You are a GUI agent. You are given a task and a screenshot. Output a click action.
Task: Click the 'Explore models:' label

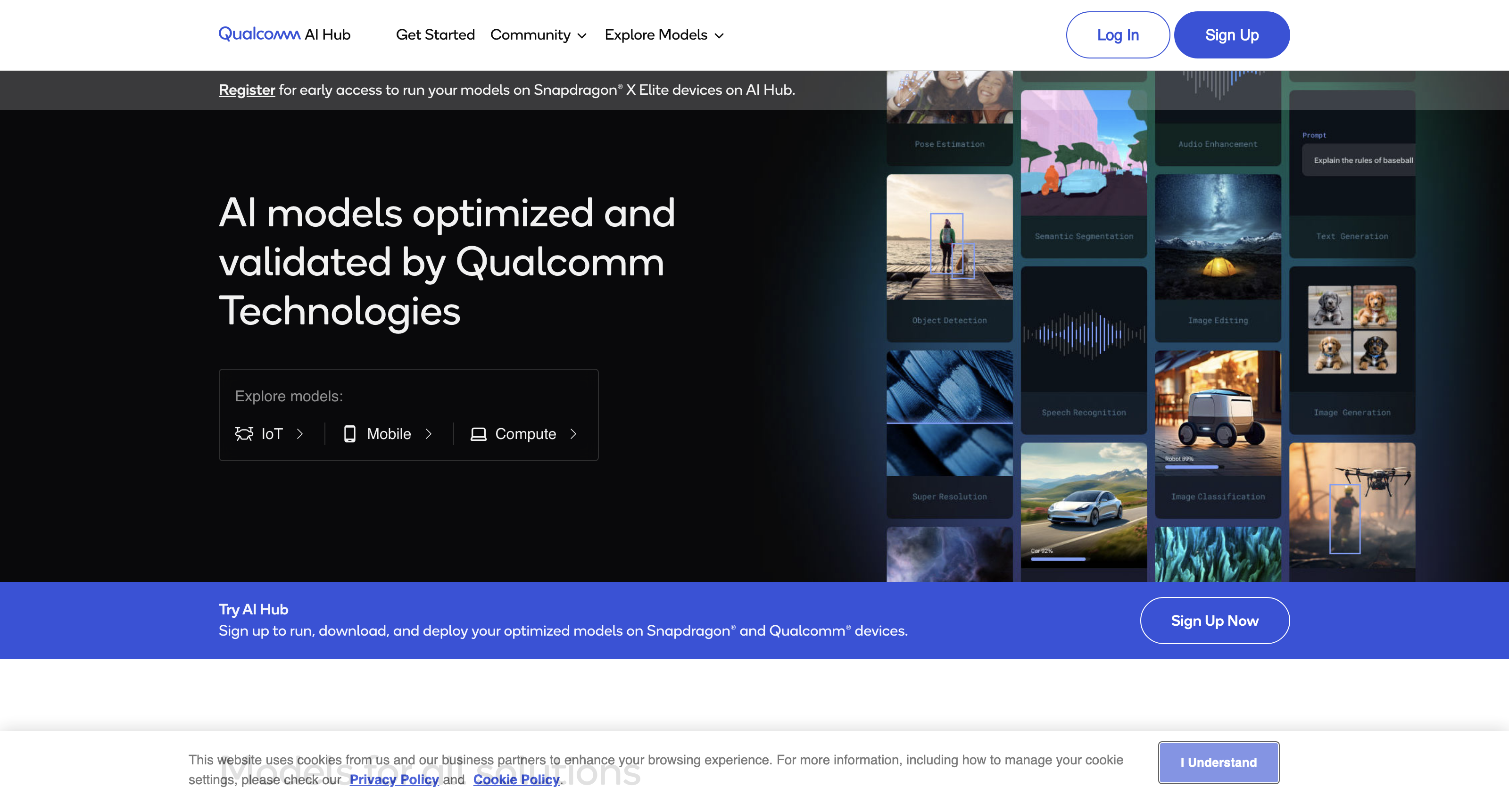289,396
